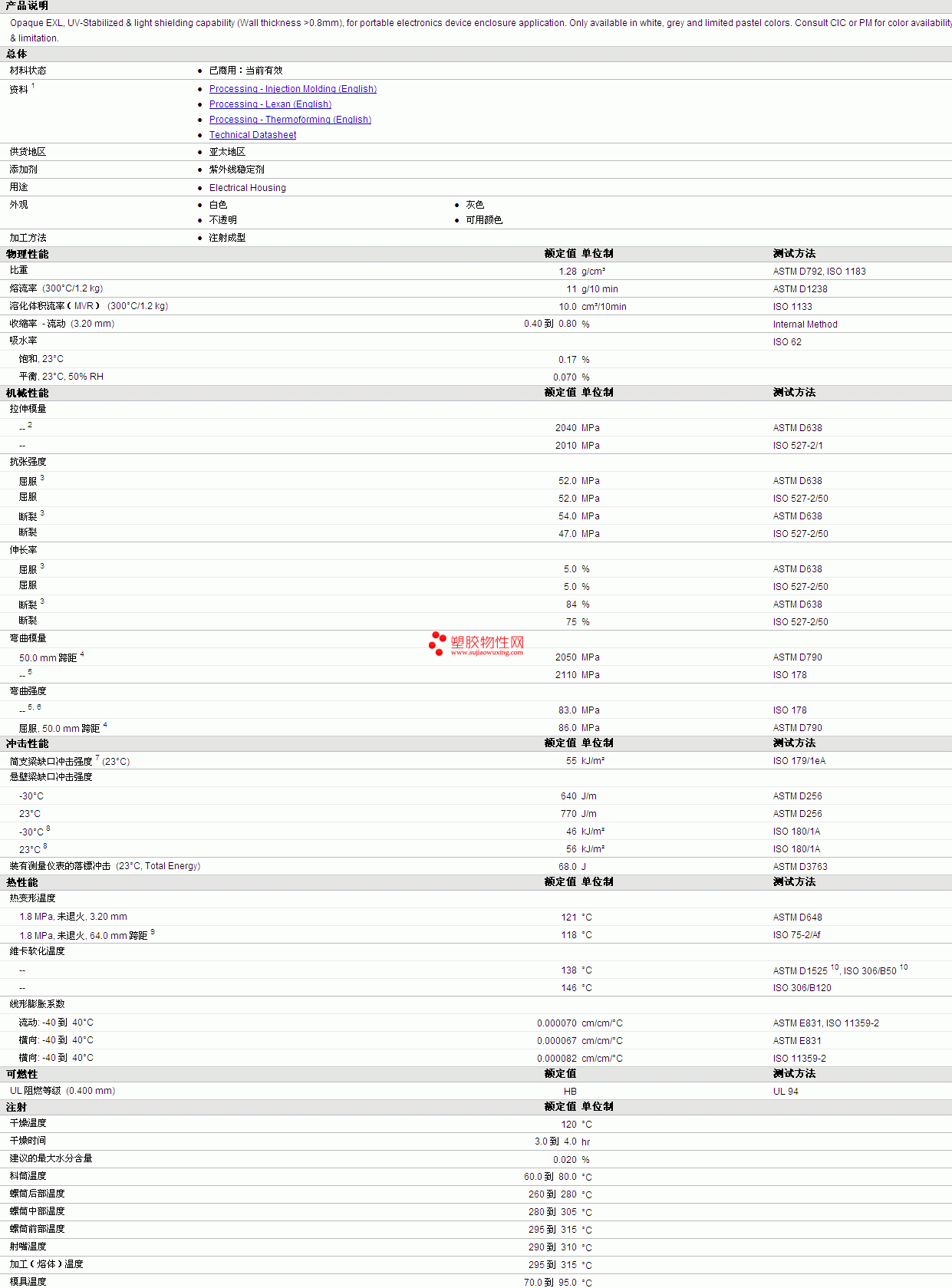Click the 拉伸模量 row label
The image size is (952, 1288).
(x=28, y=409)
